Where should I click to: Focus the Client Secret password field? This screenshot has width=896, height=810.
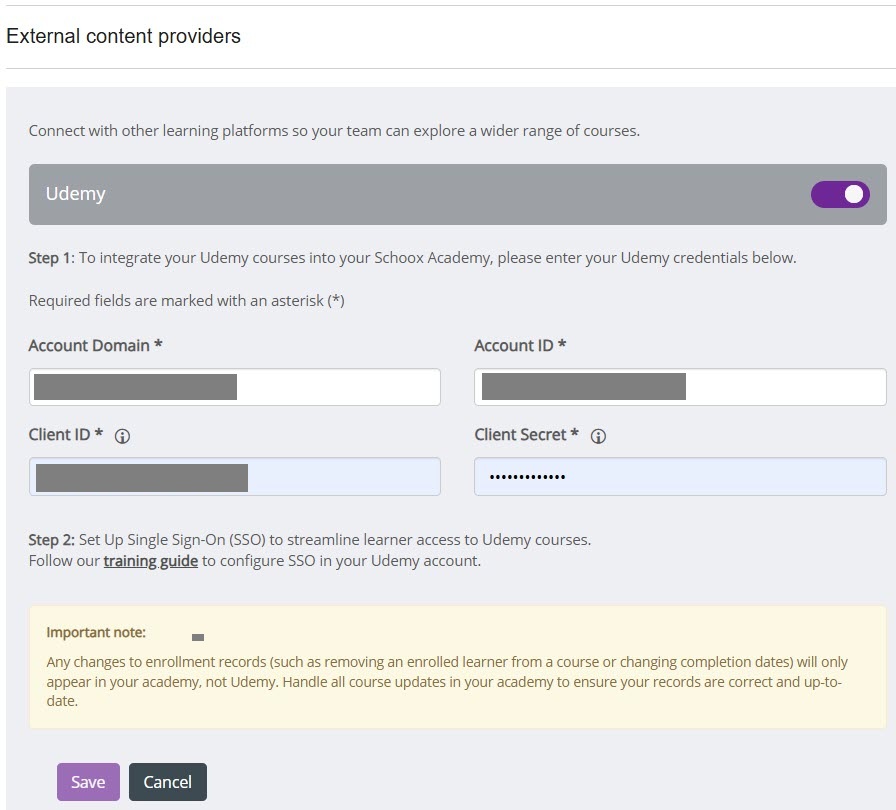(680, 477)
